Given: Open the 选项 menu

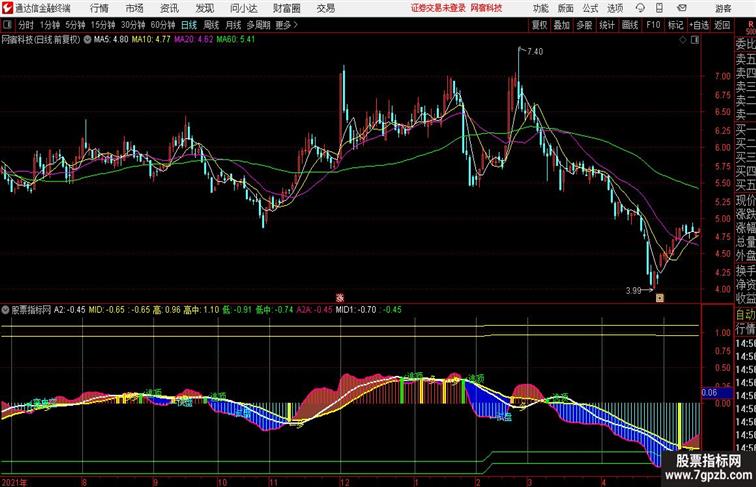Looking at the screenshot, I should 615,8.
